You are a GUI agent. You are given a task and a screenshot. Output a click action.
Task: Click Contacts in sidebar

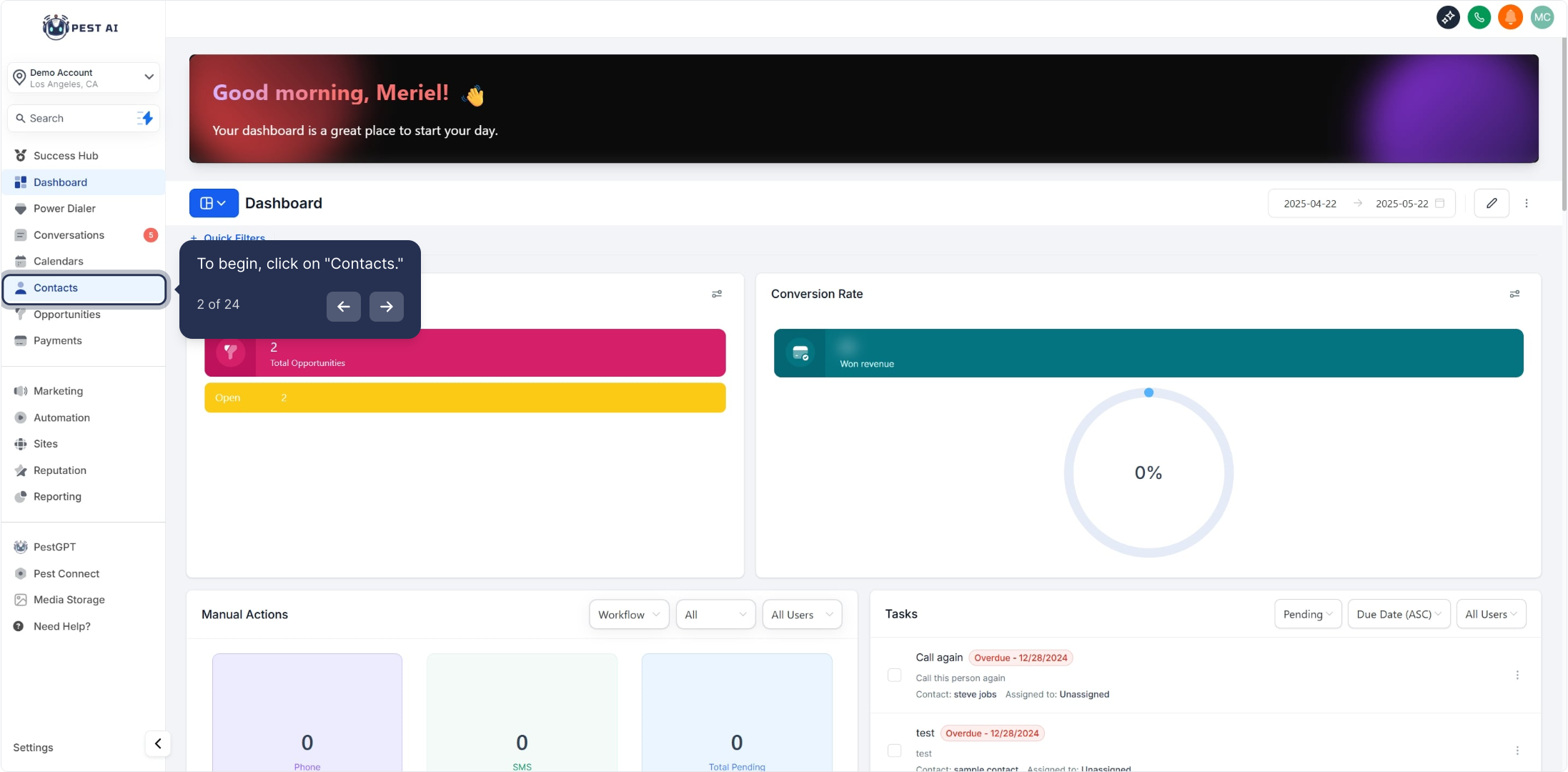(84, 288)
